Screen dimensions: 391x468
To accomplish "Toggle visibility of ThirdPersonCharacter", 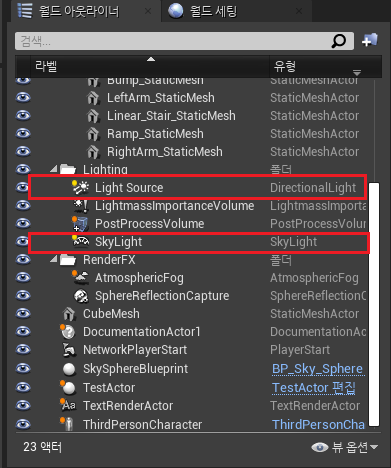I will click(x=23, y=424).
